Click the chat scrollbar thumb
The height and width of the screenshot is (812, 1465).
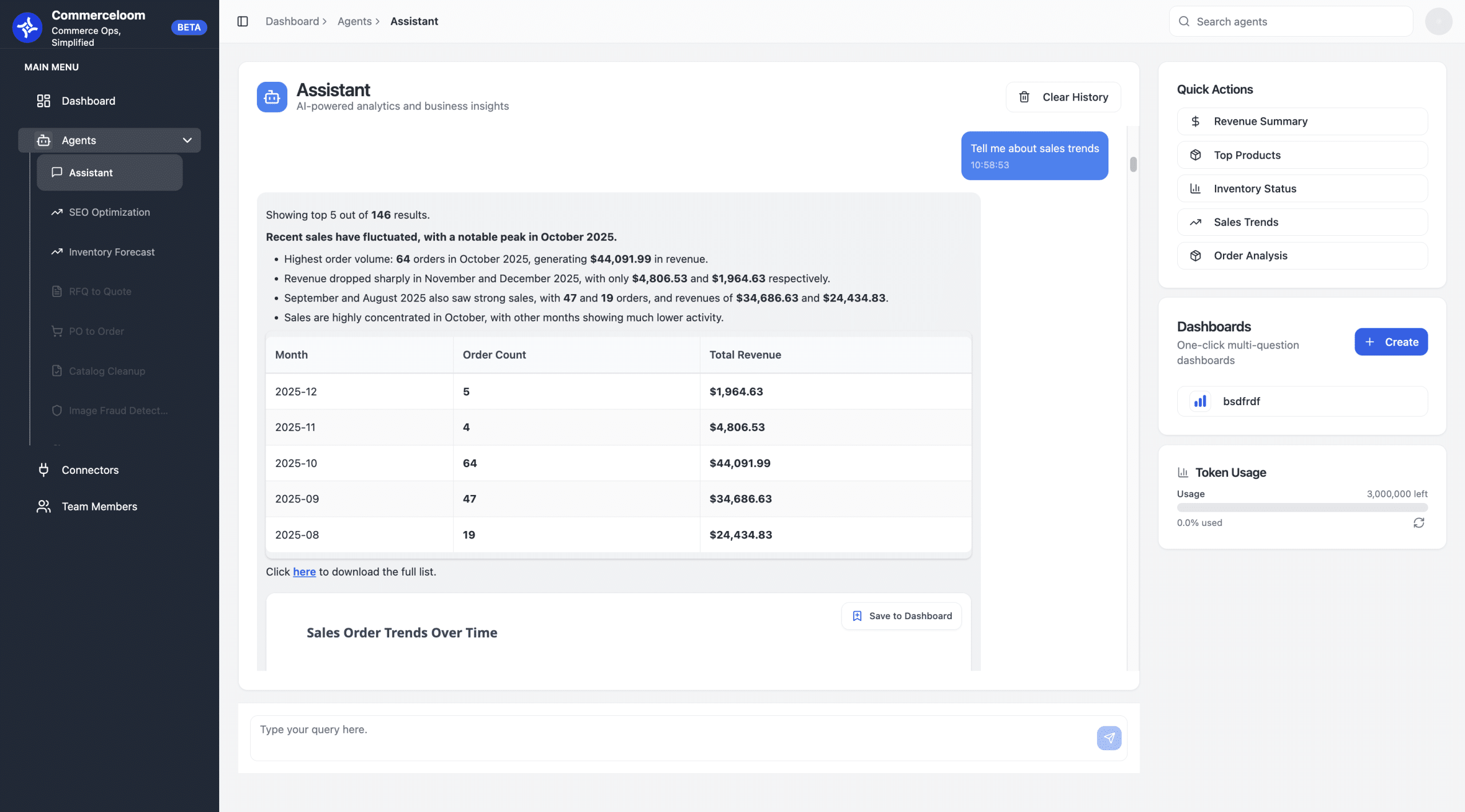tap(1133, 164)
